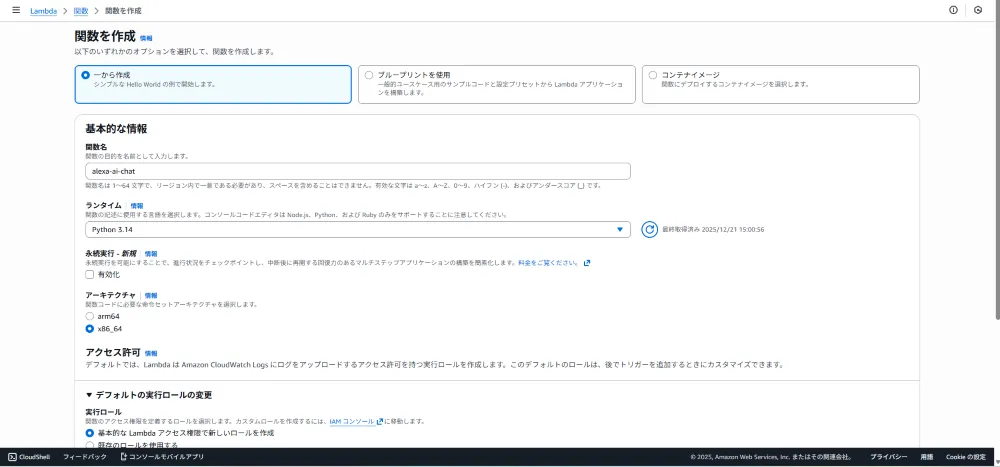The width and height of the screenshot is (1000, 467).
Task: Open the Python 3.14 runtime dropdown
Action: (x=358, y=230)
